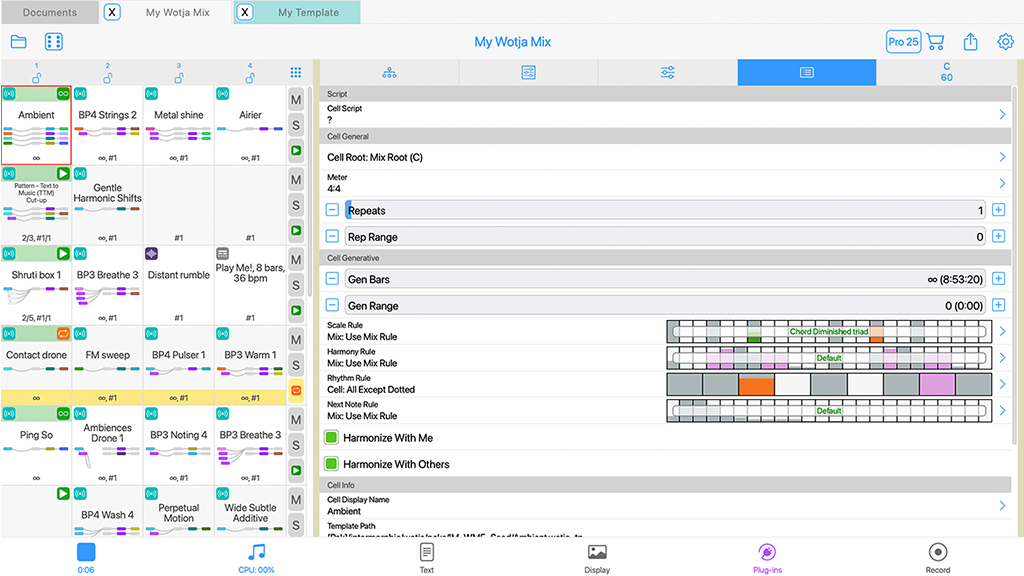This screenshot has width=1024, height=576.
Task: Toggle the track 1 lock icon
Action: click(x=37, y=77)
